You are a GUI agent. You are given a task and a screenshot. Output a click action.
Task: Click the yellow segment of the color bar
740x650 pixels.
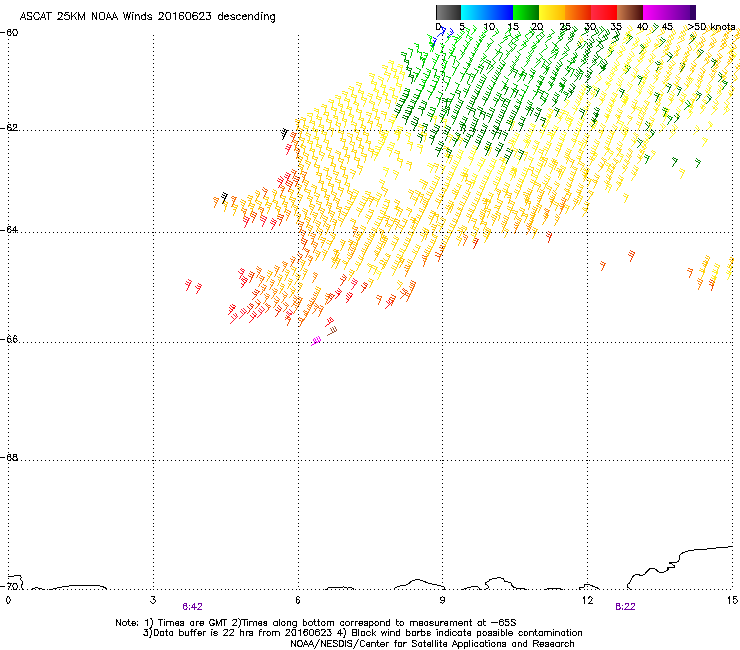pyautogui.click(x=552, y=12)
